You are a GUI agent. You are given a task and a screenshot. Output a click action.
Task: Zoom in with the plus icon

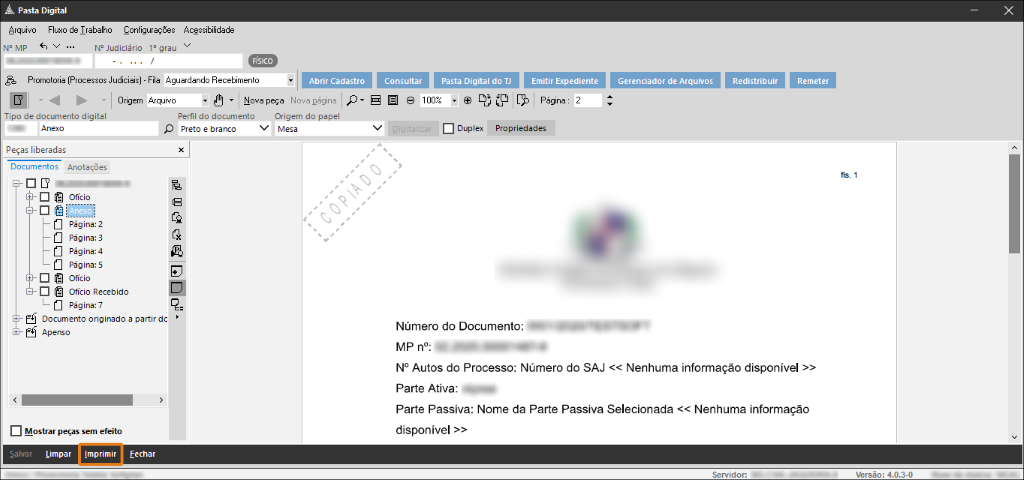pos(468,101)
